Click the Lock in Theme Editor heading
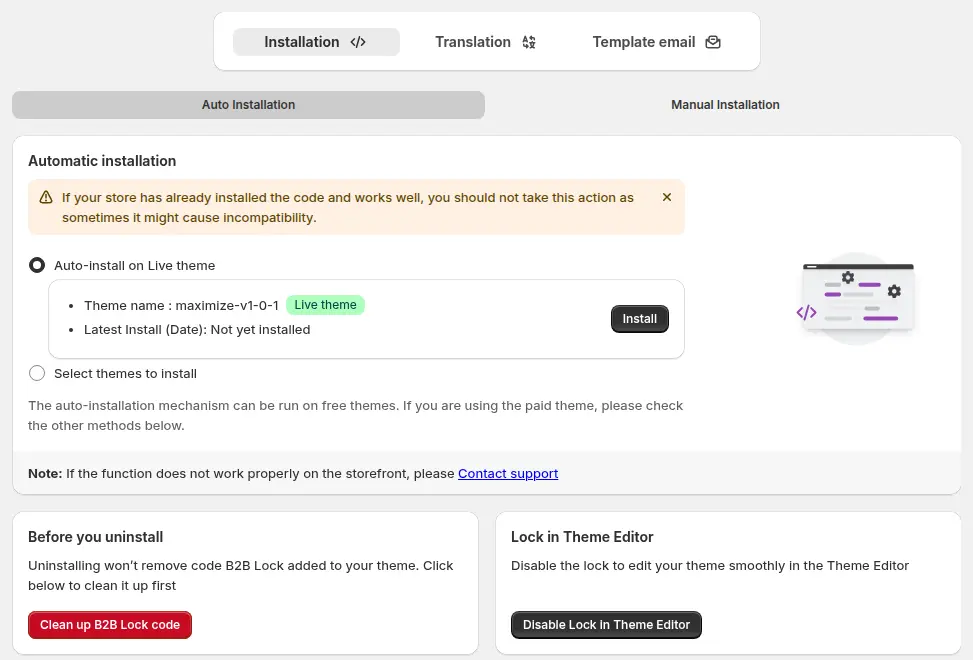 click(x=582, y=537)
